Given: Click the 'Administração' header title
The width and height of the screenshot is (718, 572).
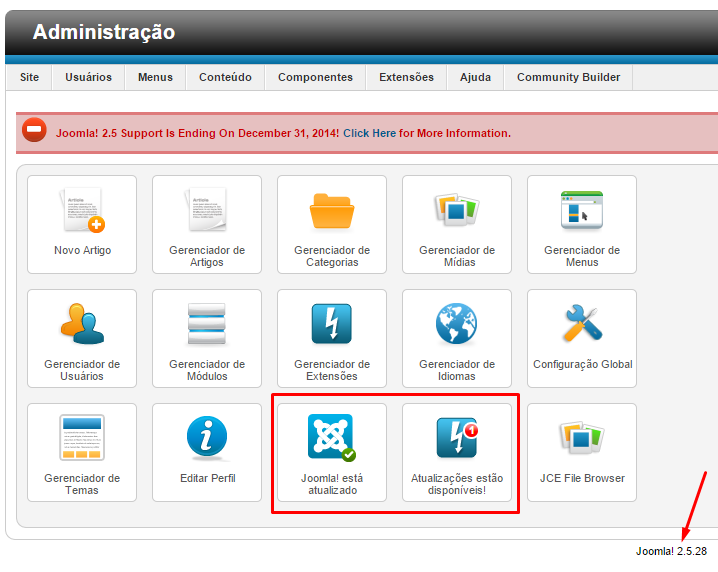Looking at the screenshot, I should point(104,32).
